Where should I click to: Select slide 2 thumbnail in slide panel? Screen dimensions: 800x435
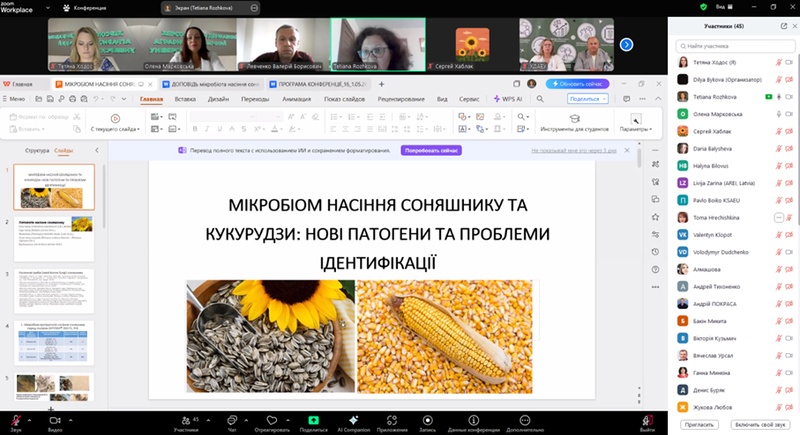coord(54,239)
